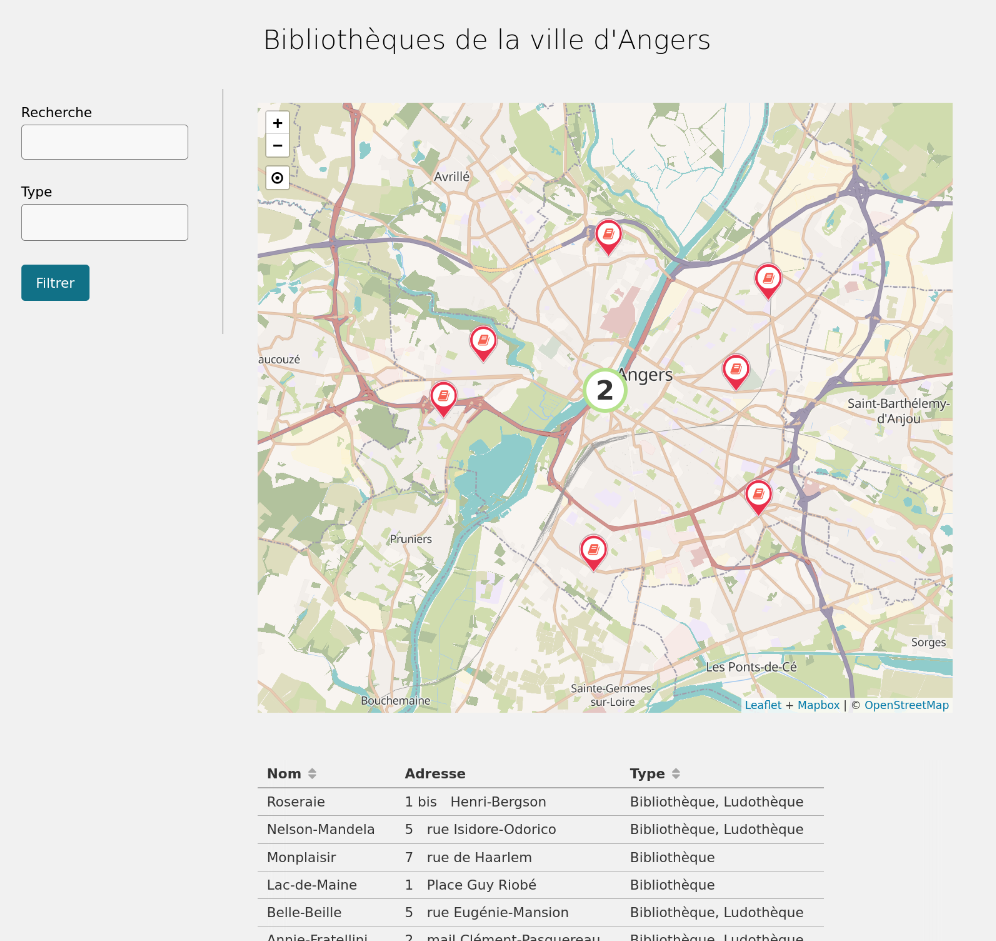Viewport: 996px width, 941px height.
Task: Click address 5 rue Isidore-Odorico
Action: coord(480,829)
